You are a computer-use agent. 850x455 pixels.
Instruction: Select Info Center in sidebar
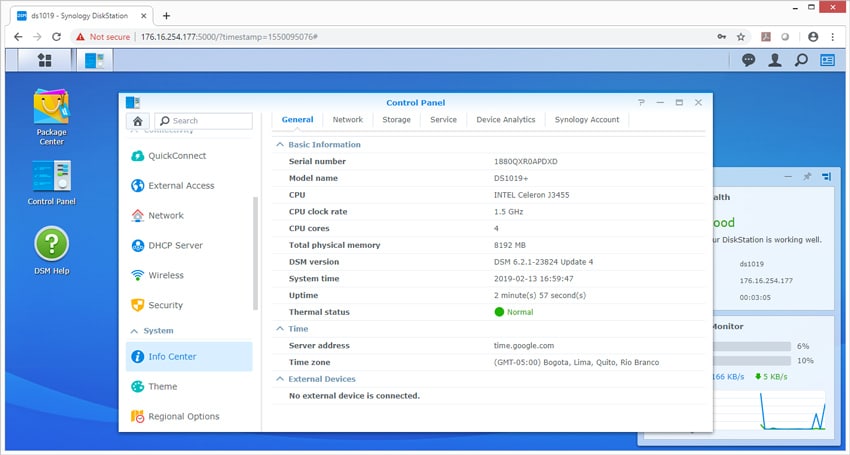189,356
